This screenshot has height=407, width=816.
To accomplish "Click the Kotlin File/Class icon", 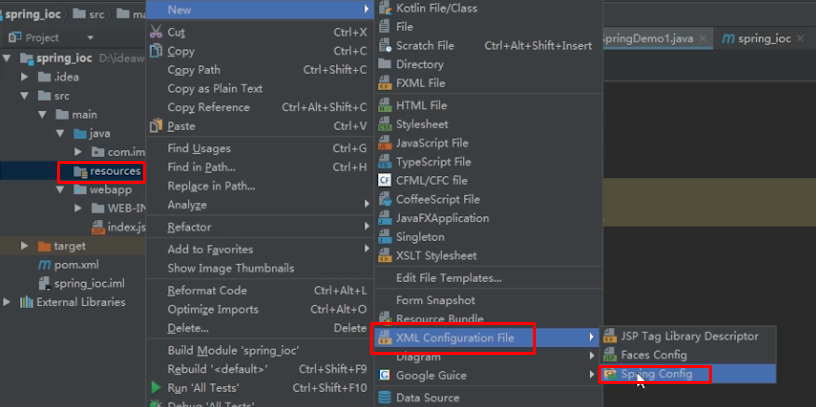I will [385, 8].
